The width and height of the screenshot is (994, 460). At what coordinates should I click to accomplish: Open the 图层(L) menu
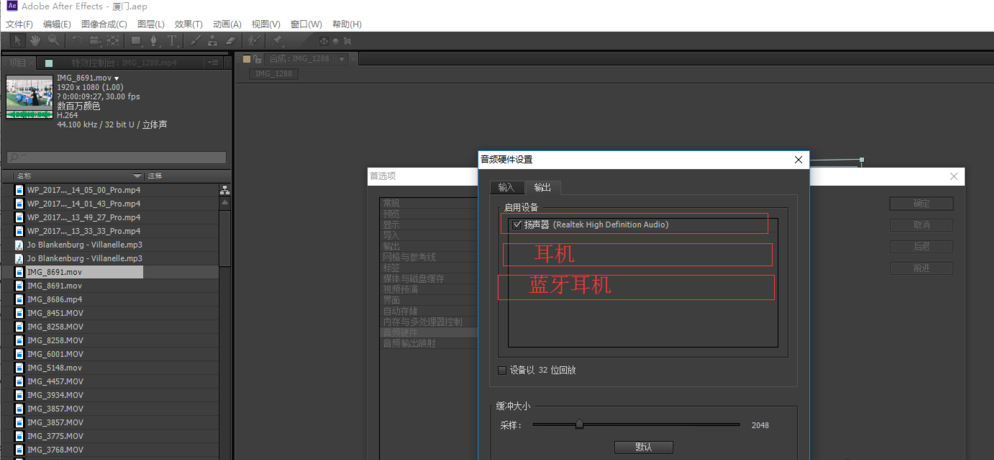(x=151, y=24)
